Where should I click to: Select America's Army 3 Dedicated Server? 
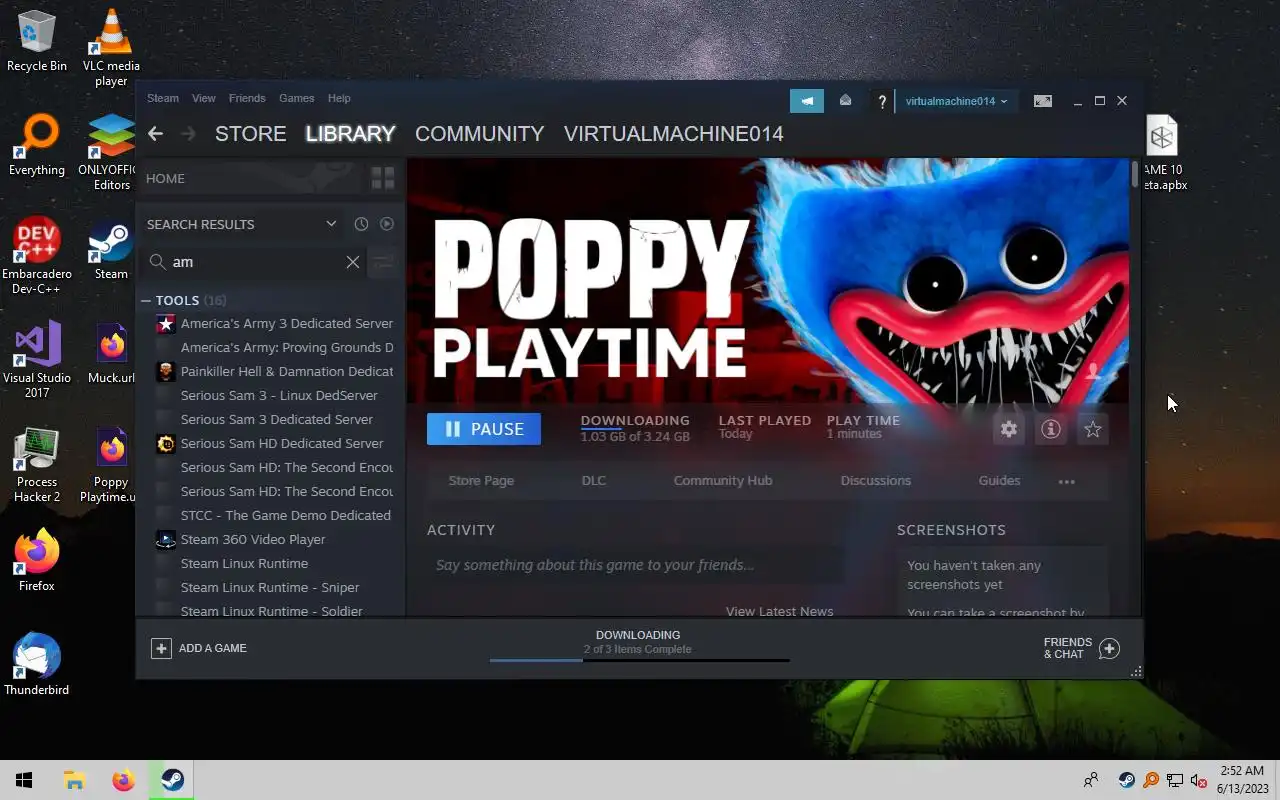coord(275,323)
